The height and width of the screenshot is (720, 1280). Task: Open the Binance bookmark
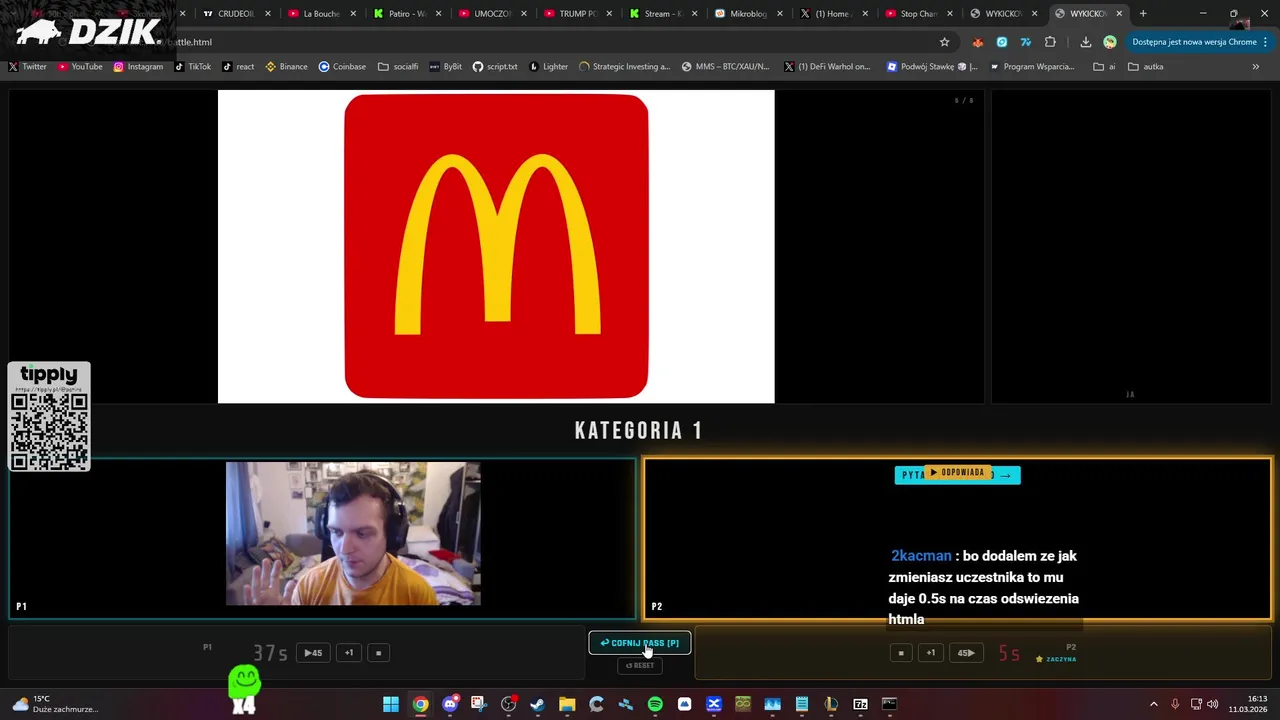[287, 67]
